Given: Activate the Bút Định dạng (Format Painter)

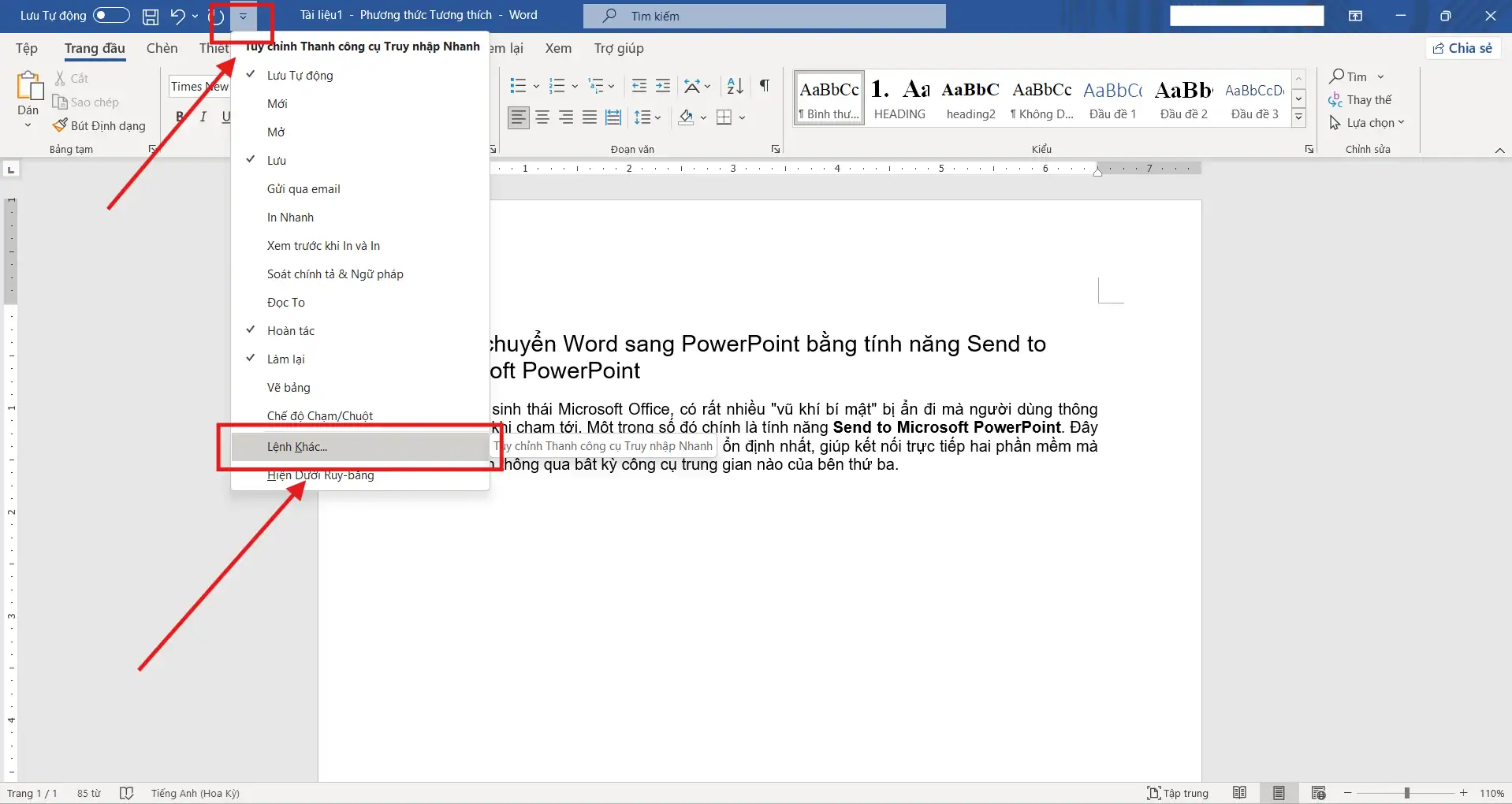Looking at the screenshot, I should pos(100,125).
